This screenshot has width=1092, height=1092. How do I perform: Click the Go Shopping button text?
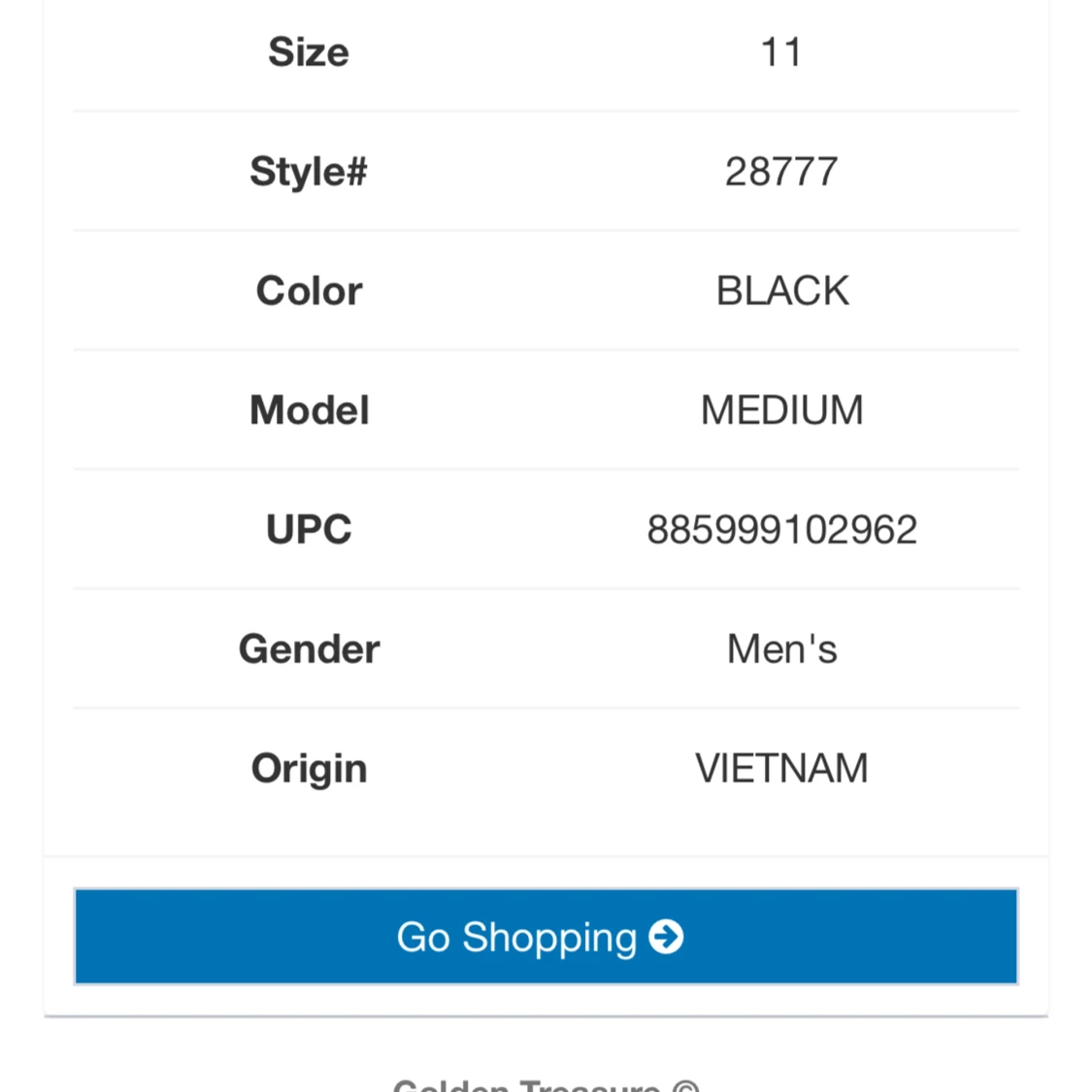[516, 938]
